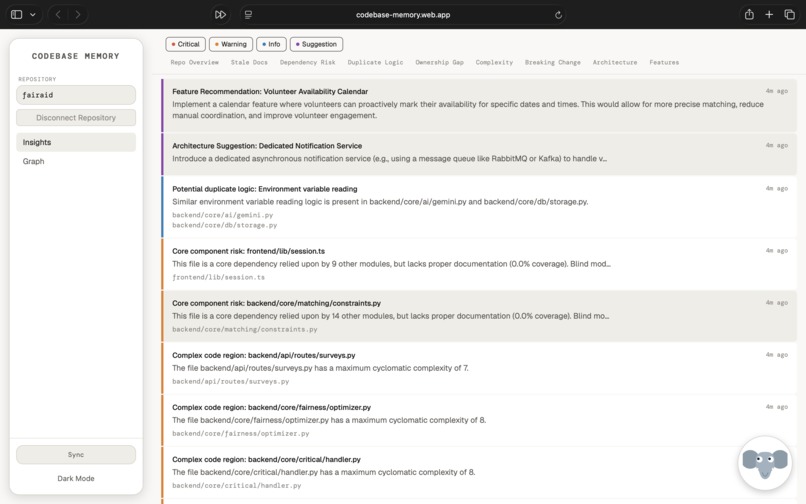Toggle the Suggestion severity filter
The height and width of the screenshot is (504, 806).
coord(316,44)
